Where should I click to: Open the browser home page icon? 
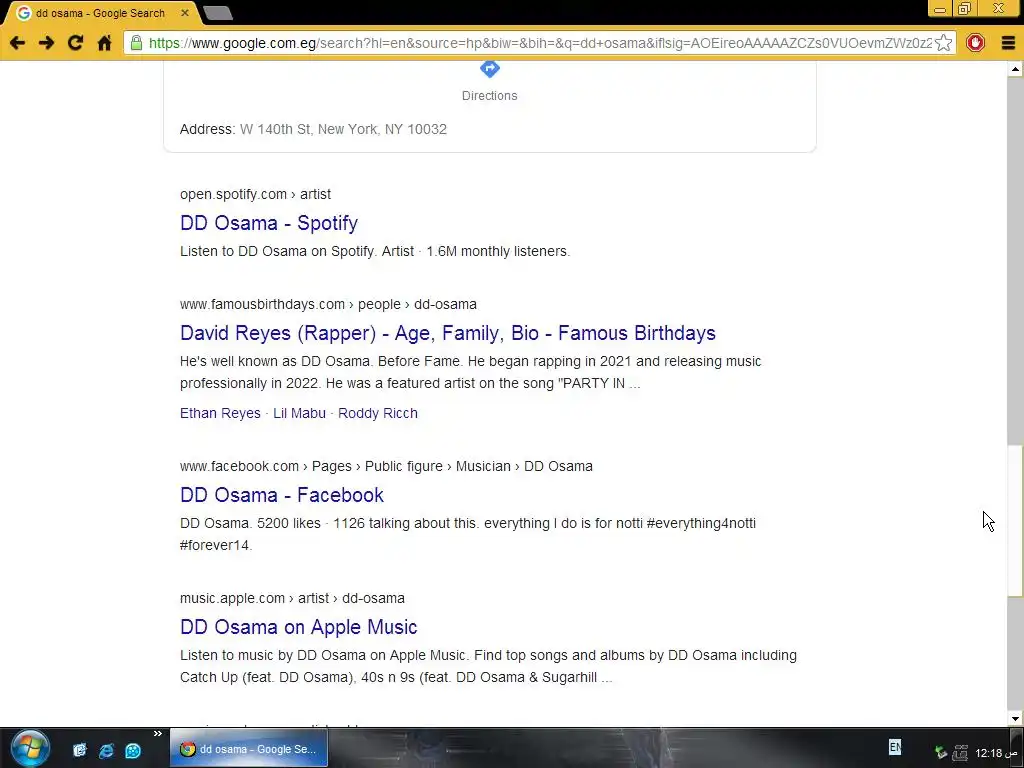(x=104, y=43)
